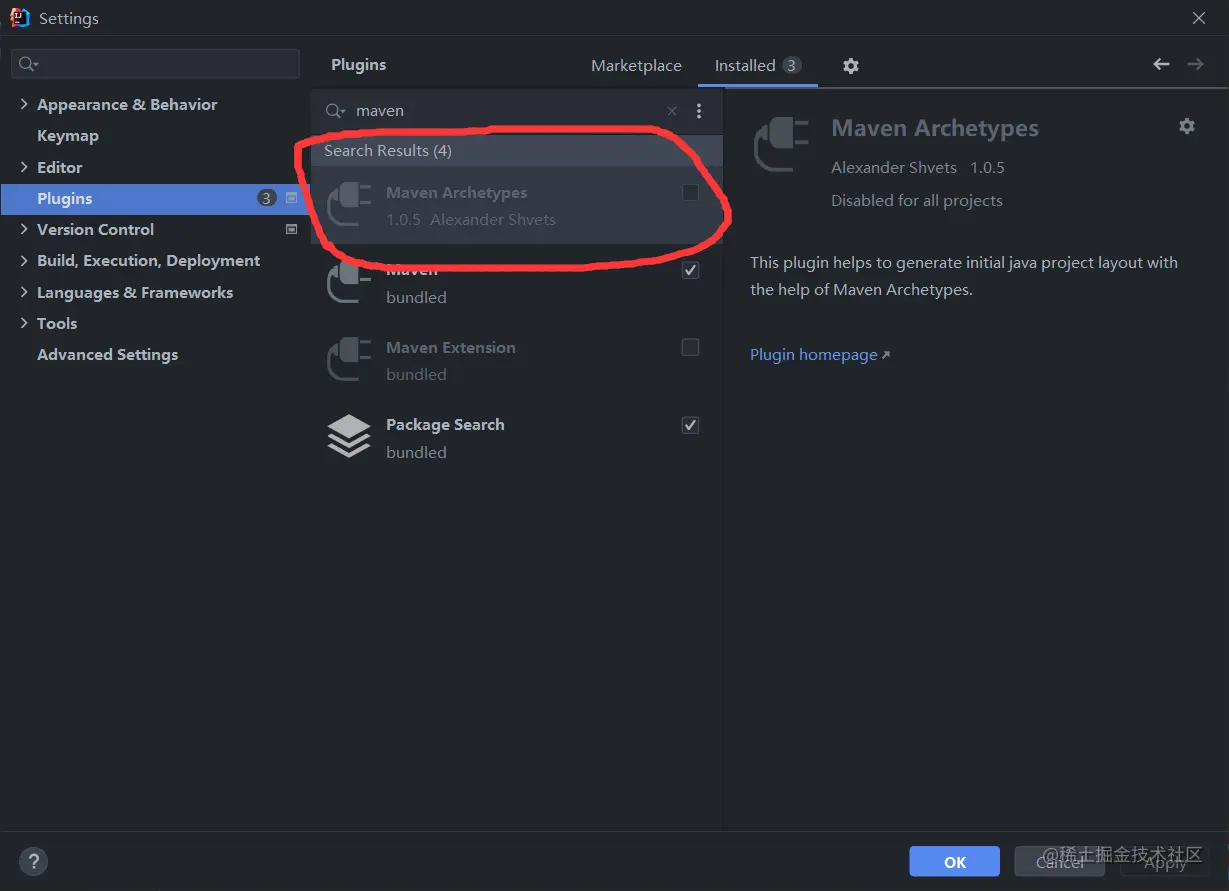This screenshot has width=1229, height=891.
Task: Expand Build, Execution, Deployment group
Action: (24, 260)
